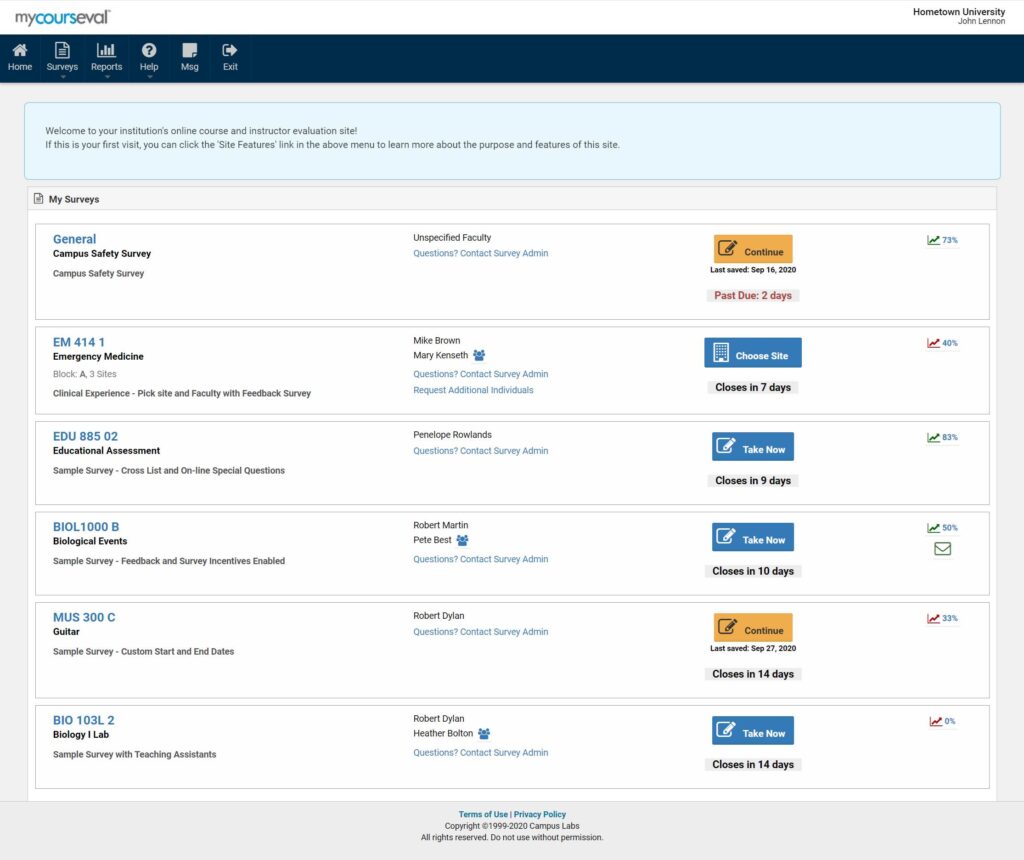Viewport: 1024px width, 860px height.
Task: Contact Survey Admin for Emergency Medicine
Action: coord(481,374)
